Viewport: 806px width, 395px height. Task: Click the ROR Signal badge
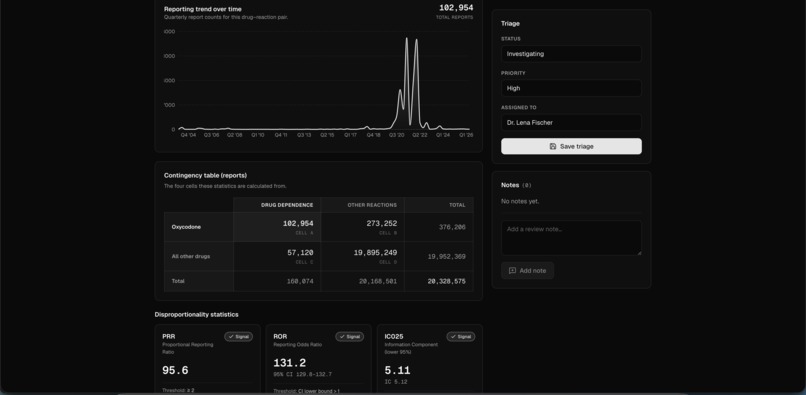350,337
